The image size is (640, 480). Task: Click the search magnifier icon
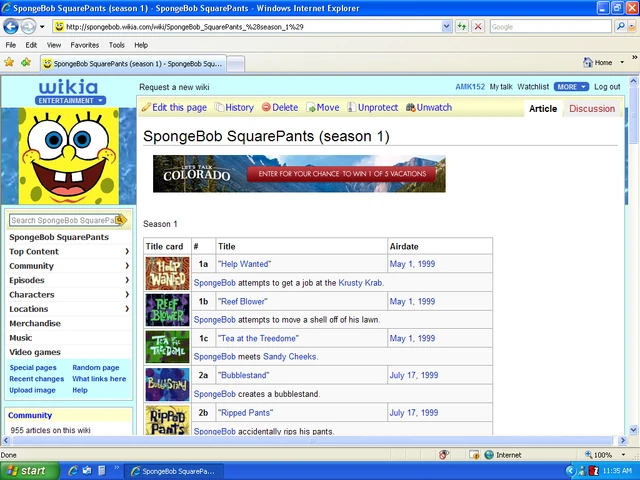(x=621, y=27)
